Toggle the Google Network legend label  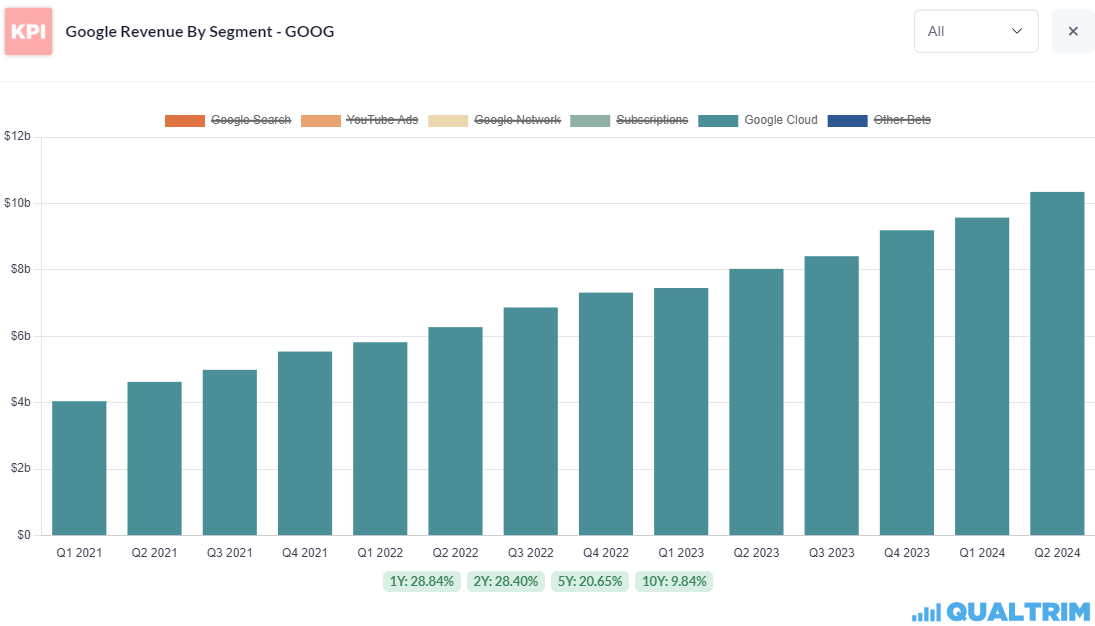[517, 120]
